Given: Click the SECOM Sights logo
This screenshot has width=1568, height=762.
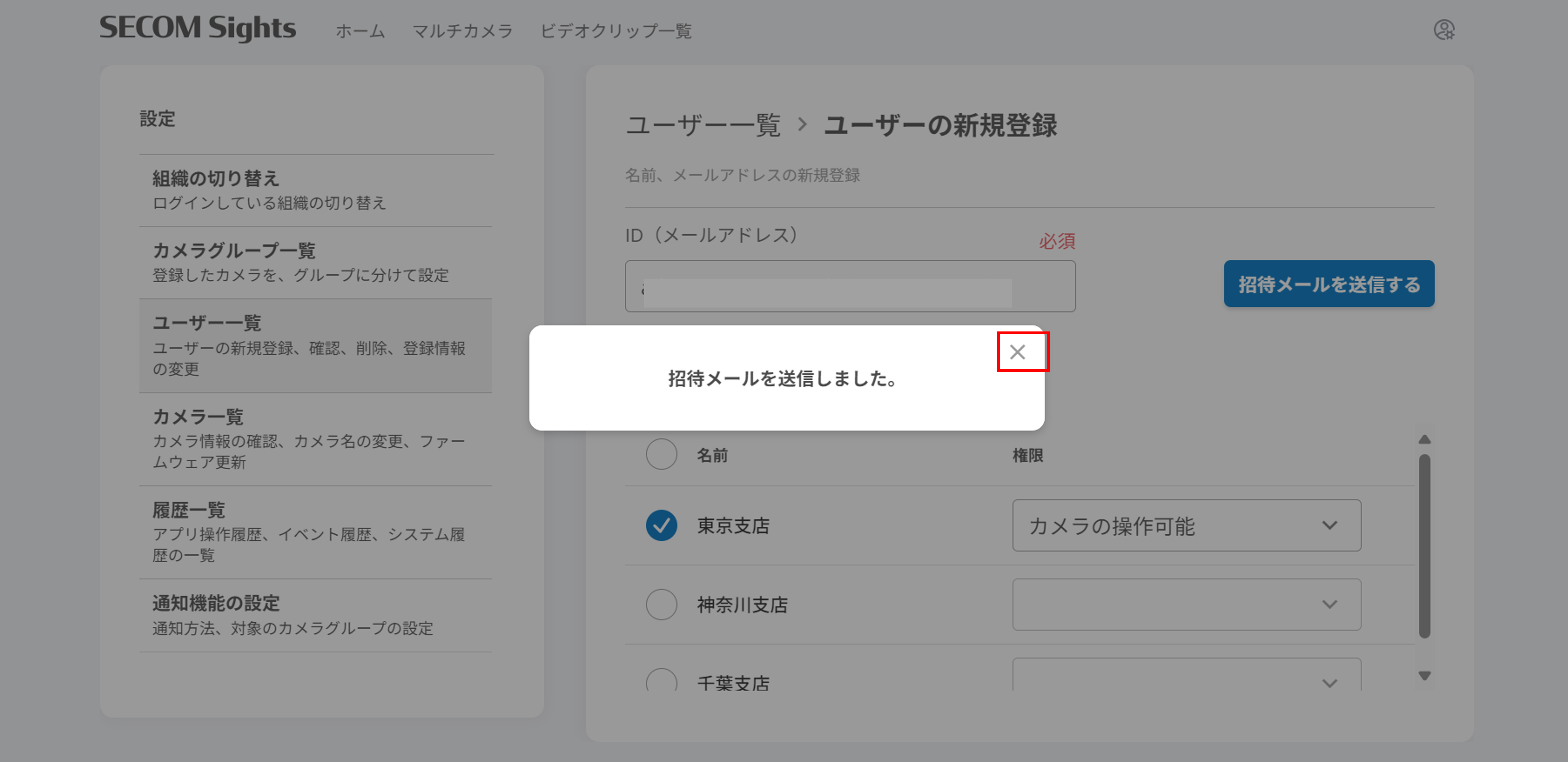Looking at the screenshot, I should [197, 28].
